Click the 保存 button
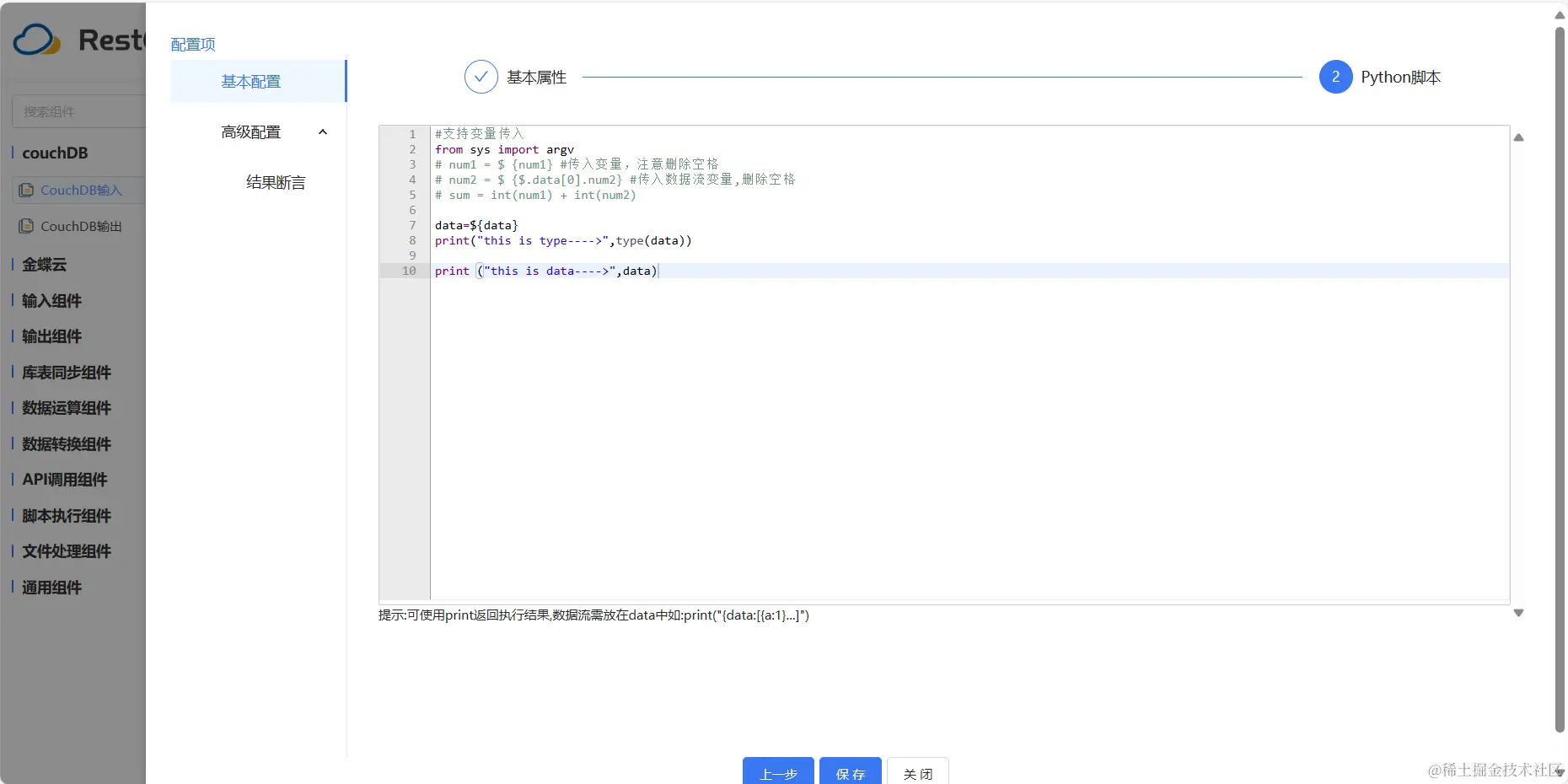 pyautogui.click(x=851, y=771)
